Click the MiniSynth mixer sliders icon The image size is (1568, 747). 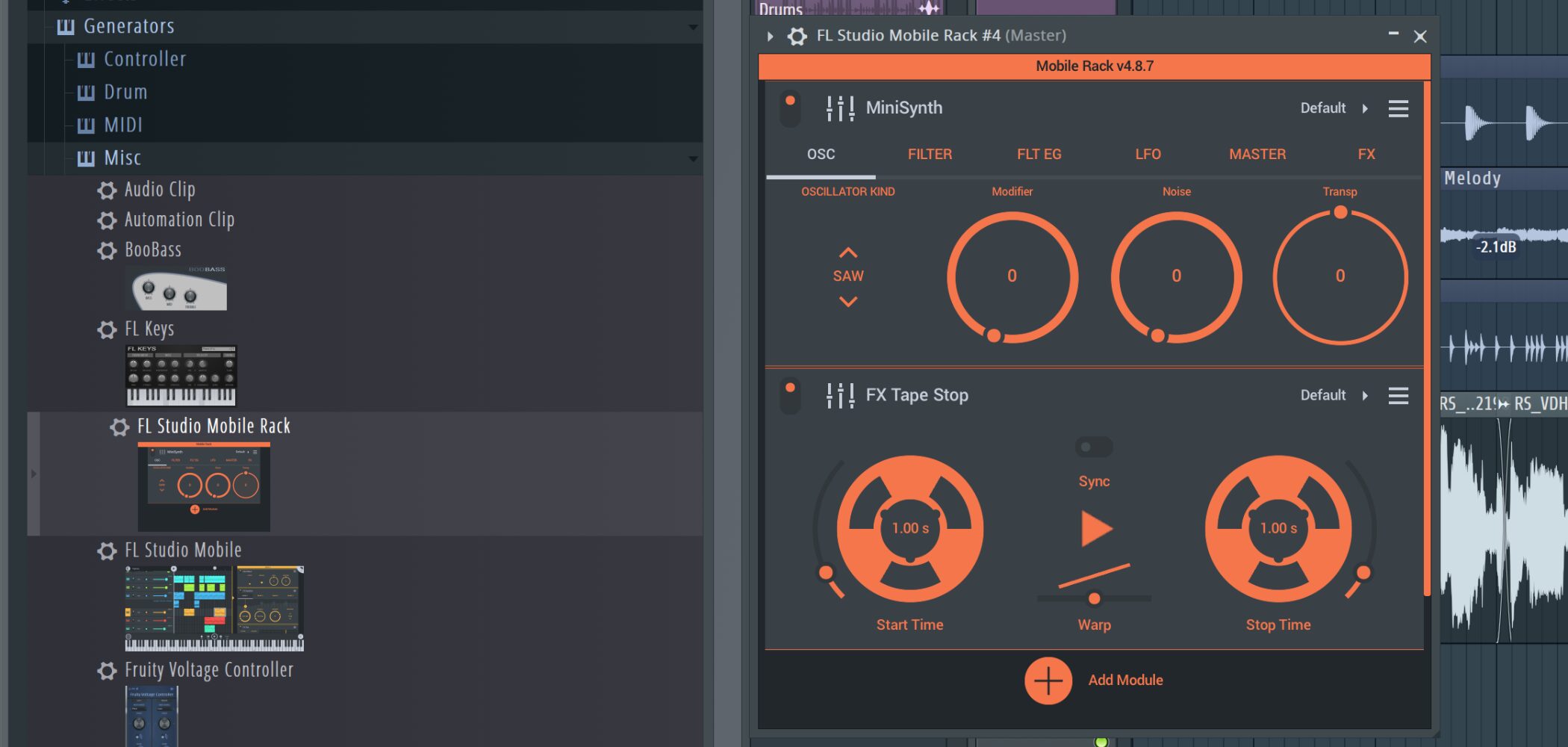[x=840, y=108]
